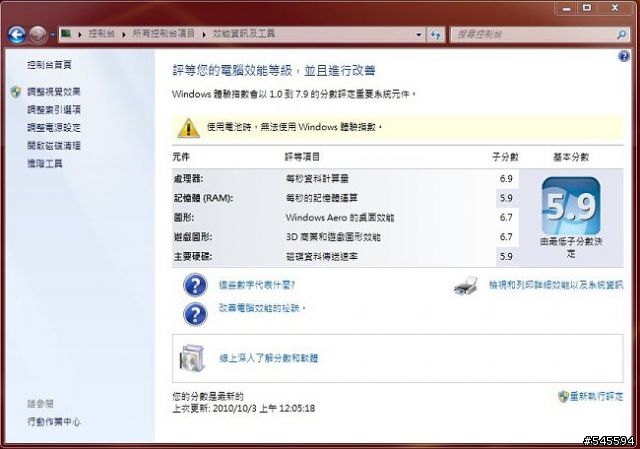This screenshot has height=449, width=640.
Task: Open 調整電源設定 link
Action: (54, 127)
